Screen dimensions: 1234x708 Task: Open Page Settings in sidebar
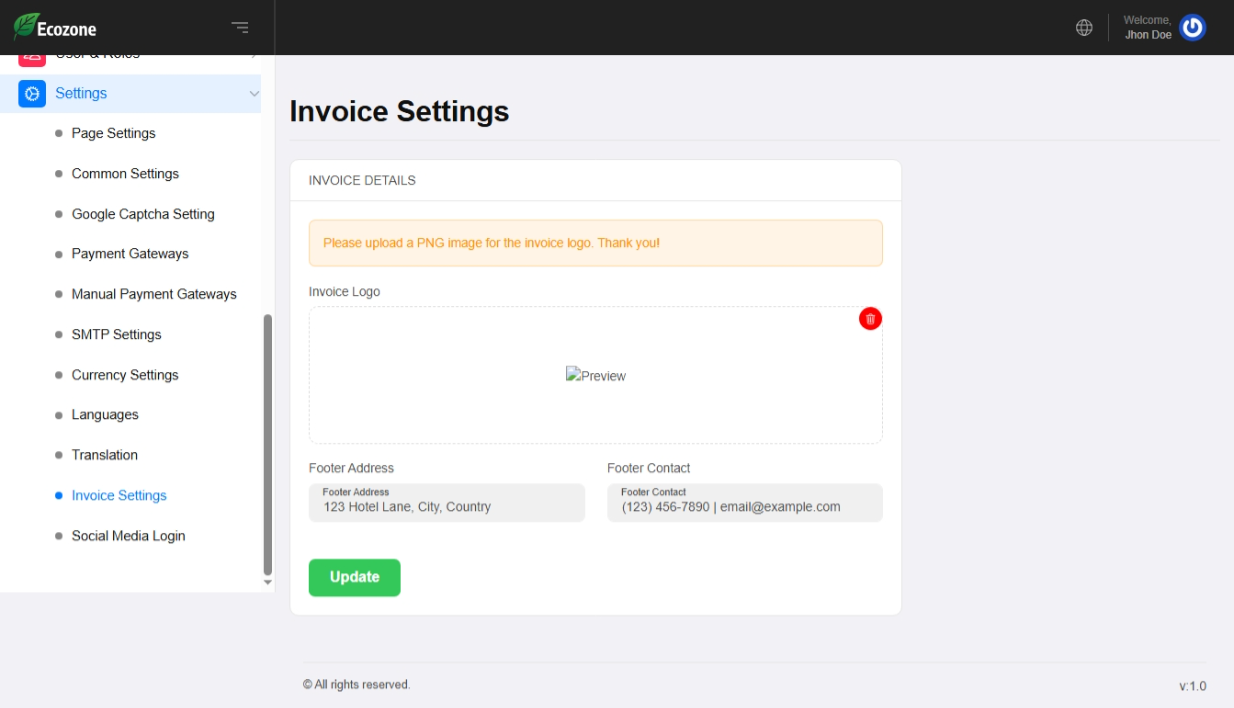[x=113, y=133]
